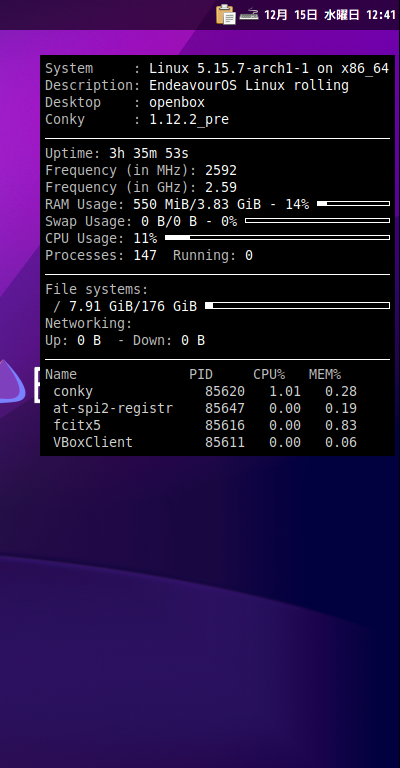Click PID 85616 in the process table
Viewport: 400px width, 768px height.
coord(225,425)
